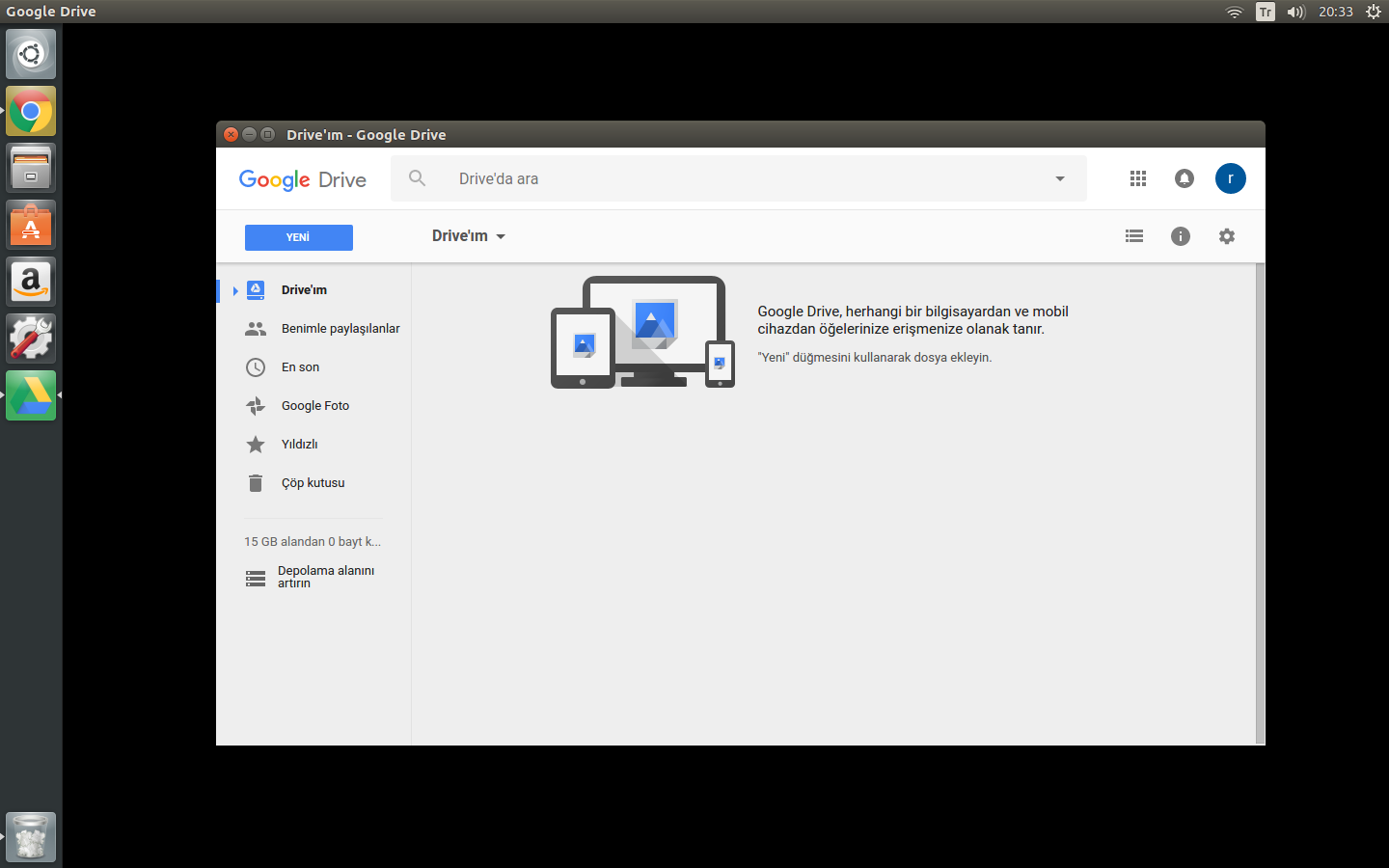Click the blue YENİ button

pyautogui.click(x=299, y=237)
